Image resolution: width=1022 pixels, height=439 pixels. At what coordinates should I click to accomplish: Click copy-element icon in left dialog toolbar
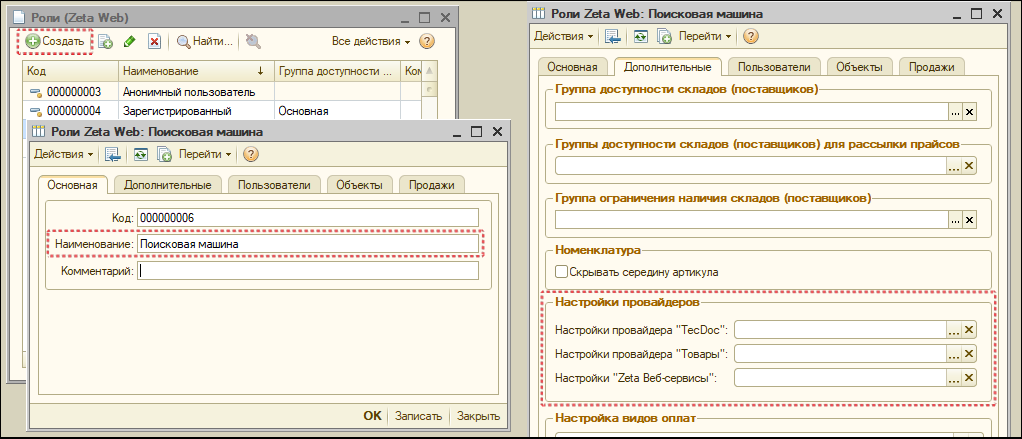(x=164, y=154)
